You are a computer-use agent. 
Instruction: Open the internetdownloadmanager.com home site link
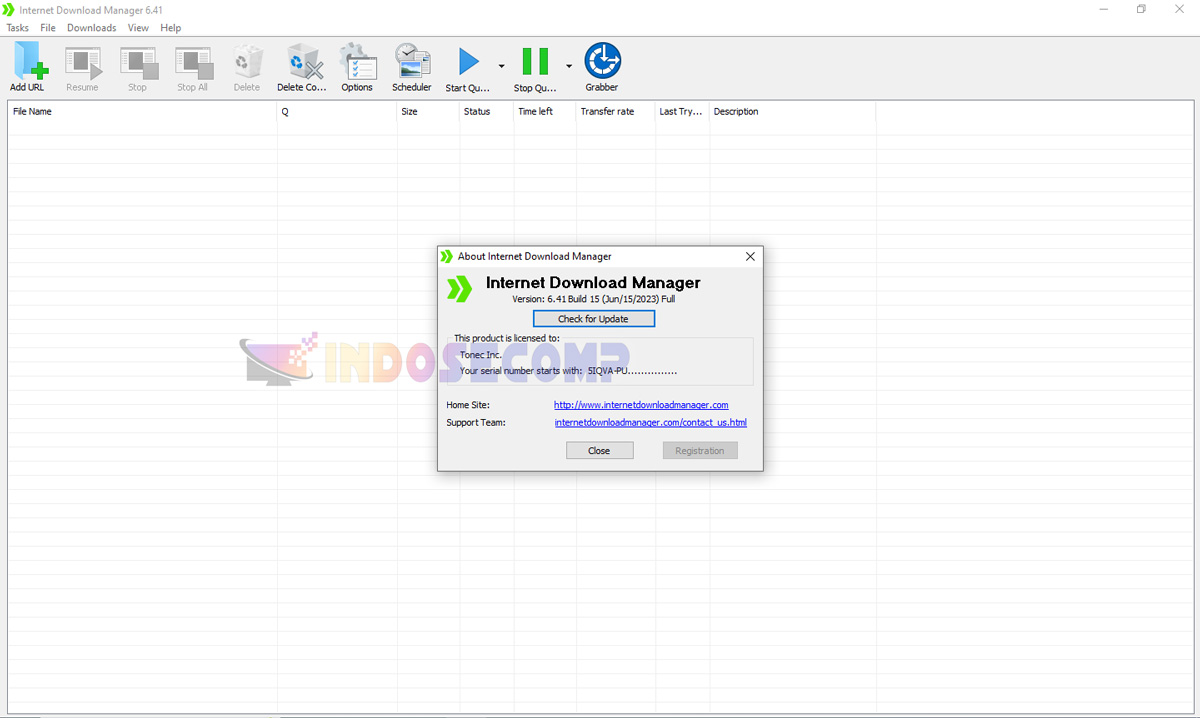[x=641, y=405]
